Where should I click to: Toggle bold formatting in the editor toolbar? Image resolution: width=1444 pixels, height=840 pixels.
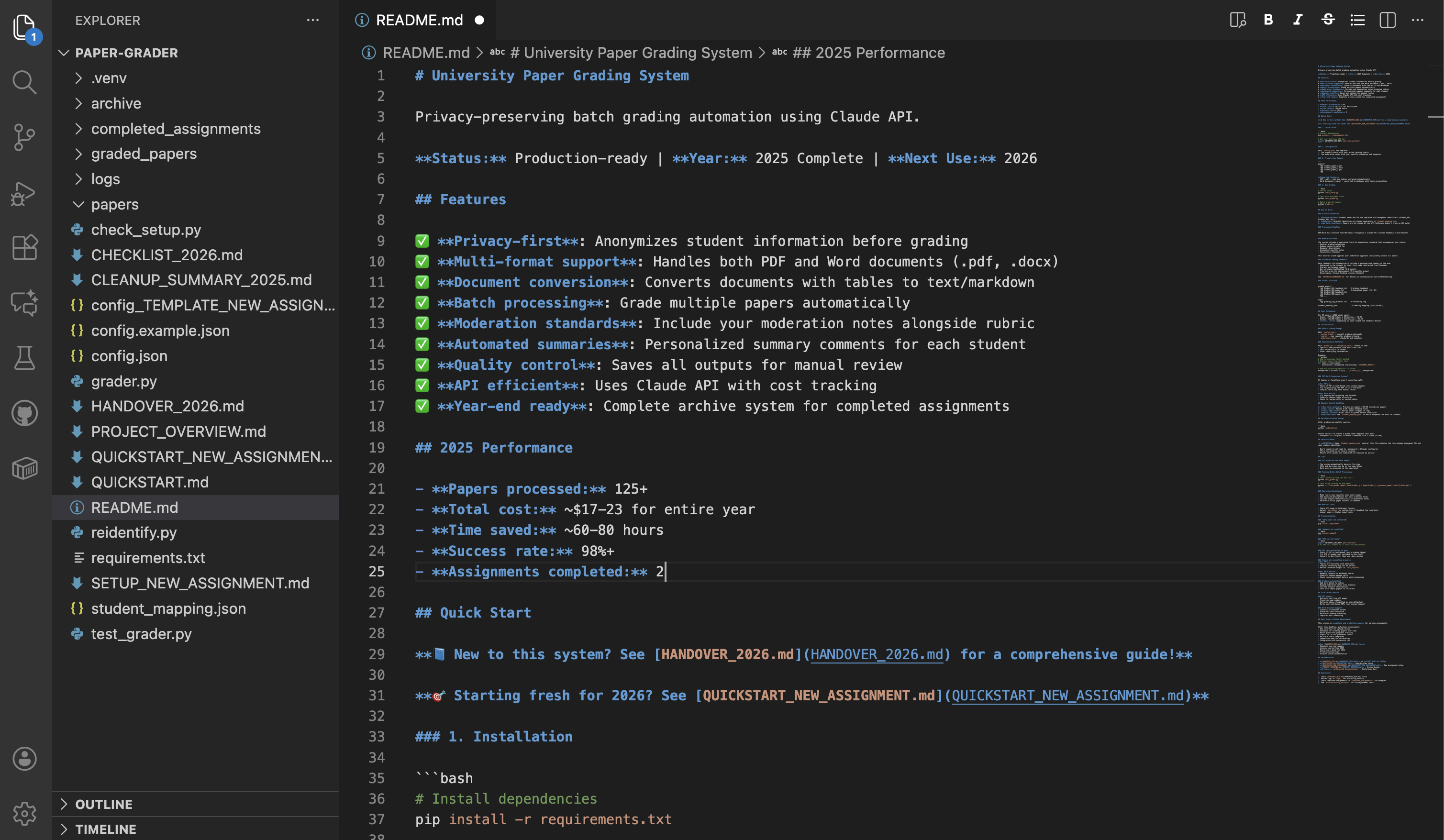click(1268, 20)
